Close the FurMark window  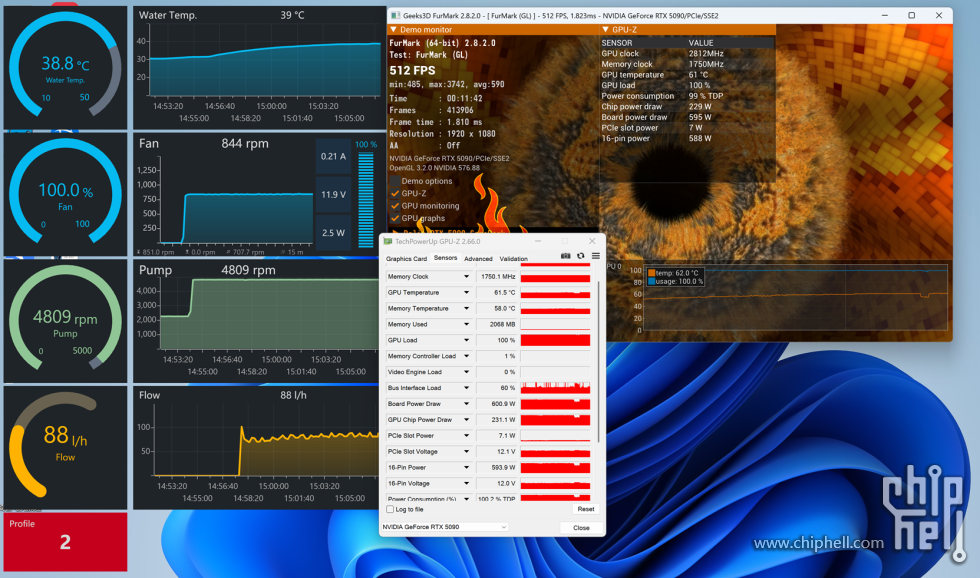(939, 16)
